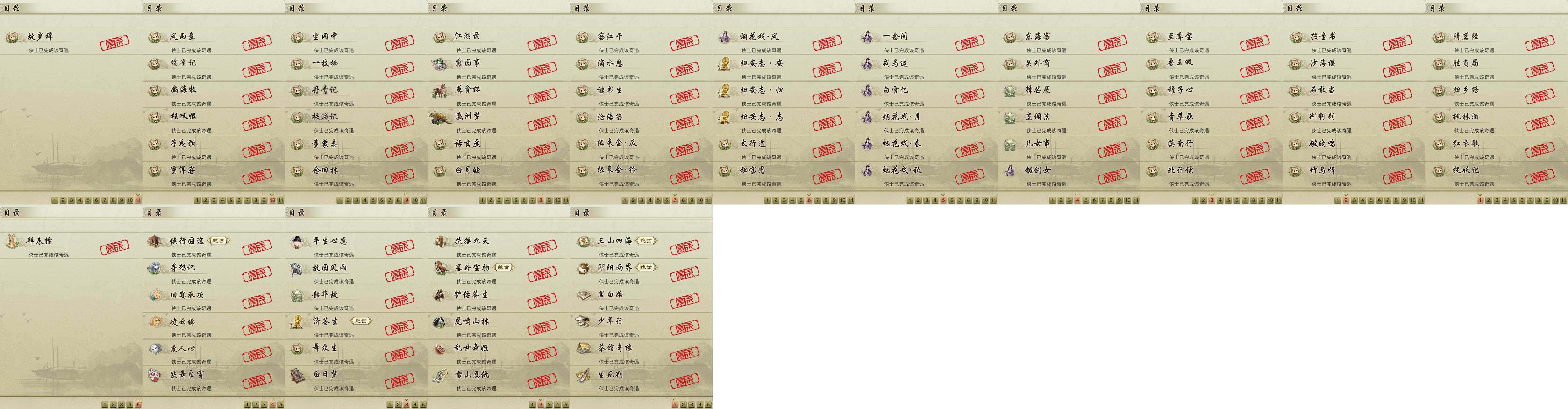Click the folding fan icon beside 故园风雨
Viewport: 1568px width, 409px height.
297,268
